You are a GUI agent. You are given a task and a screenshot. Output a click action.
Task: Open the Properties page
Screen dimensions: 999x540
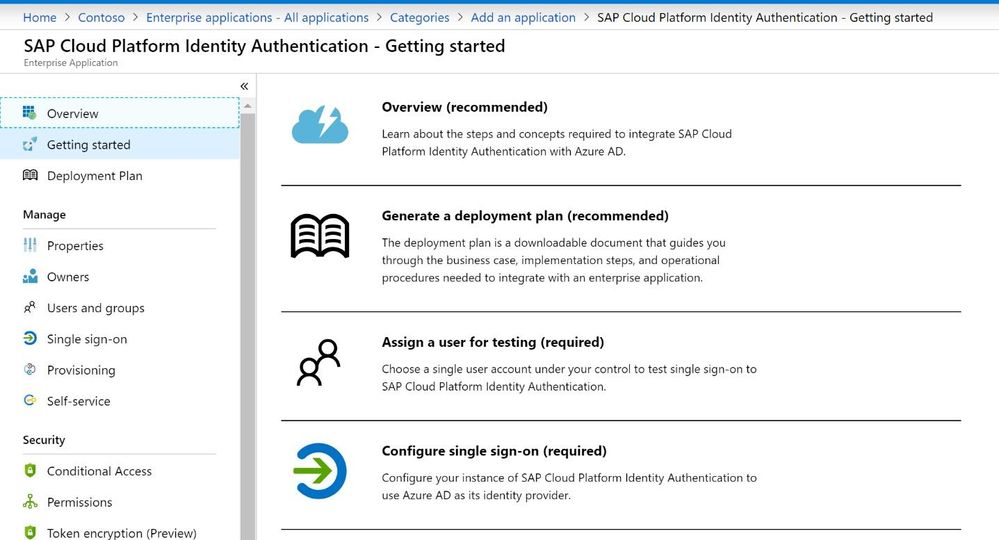pos(120,246)
